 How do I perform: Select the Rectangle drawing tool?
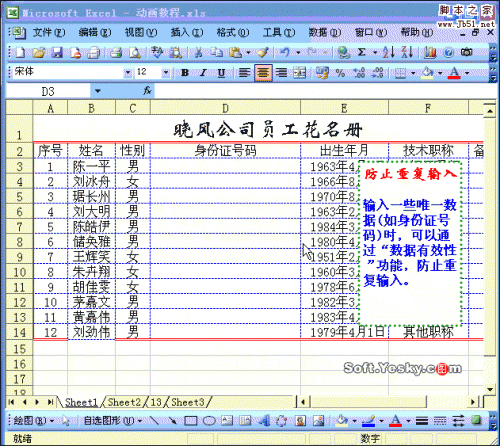[x=191, y=421]
